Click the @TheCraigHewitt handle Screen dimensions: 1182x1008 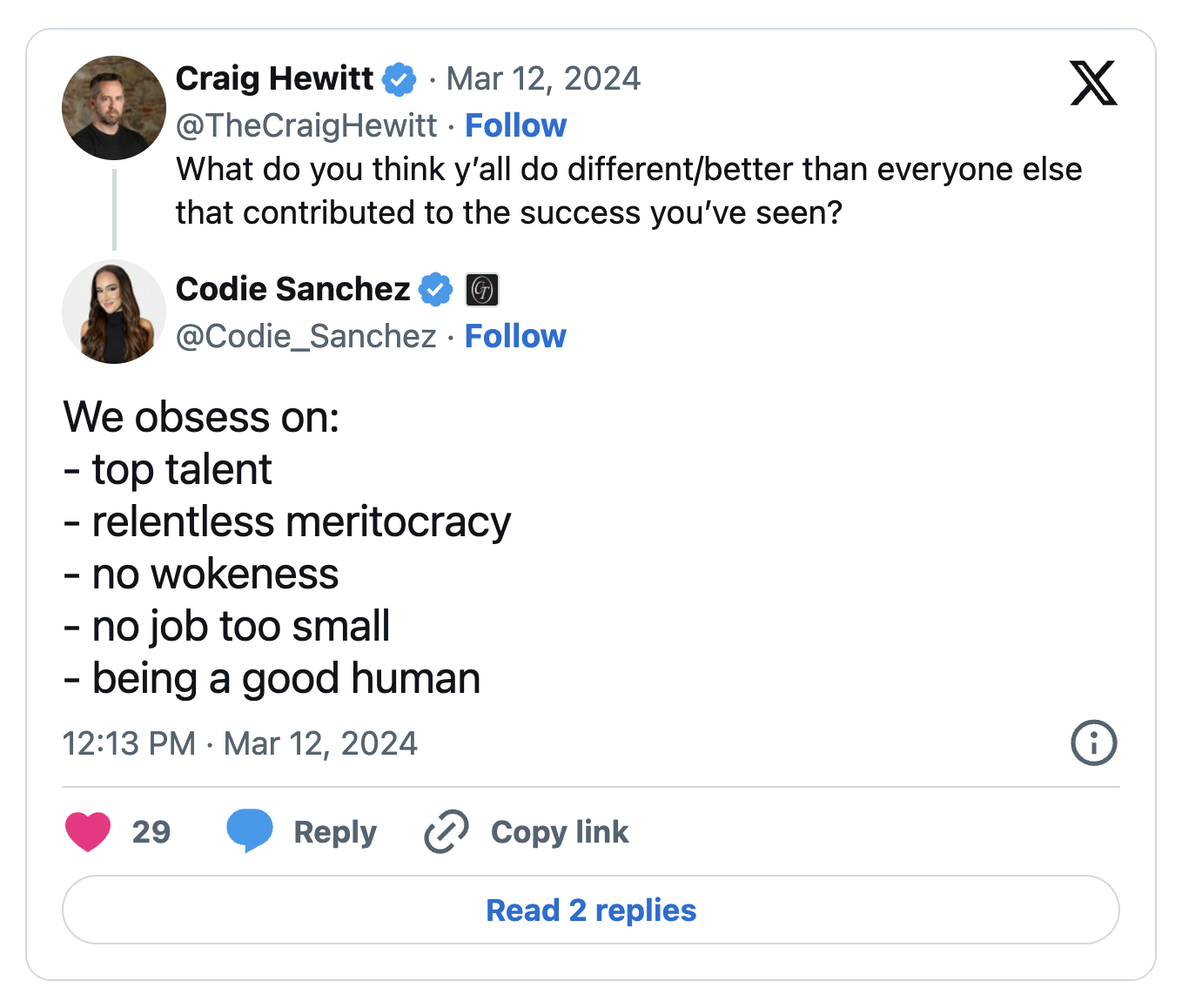[x=306, y=125]
